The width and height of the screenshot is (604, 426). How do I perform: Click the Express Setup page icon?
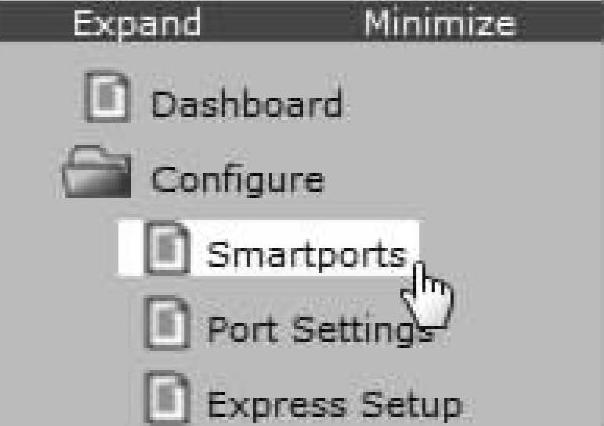(167, 397)
